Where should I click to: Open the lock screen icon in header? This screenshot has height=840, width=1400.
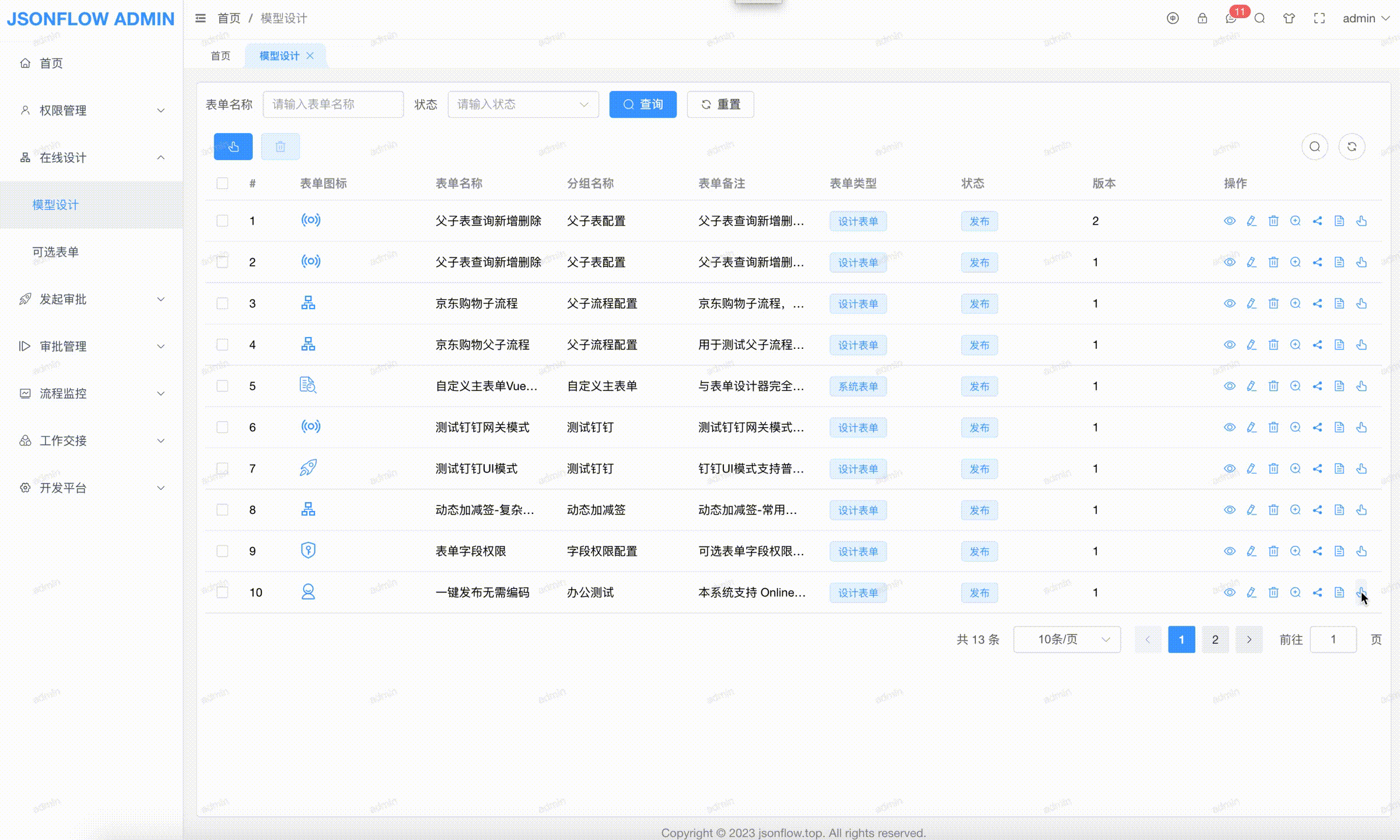[x=1202, y=19]
